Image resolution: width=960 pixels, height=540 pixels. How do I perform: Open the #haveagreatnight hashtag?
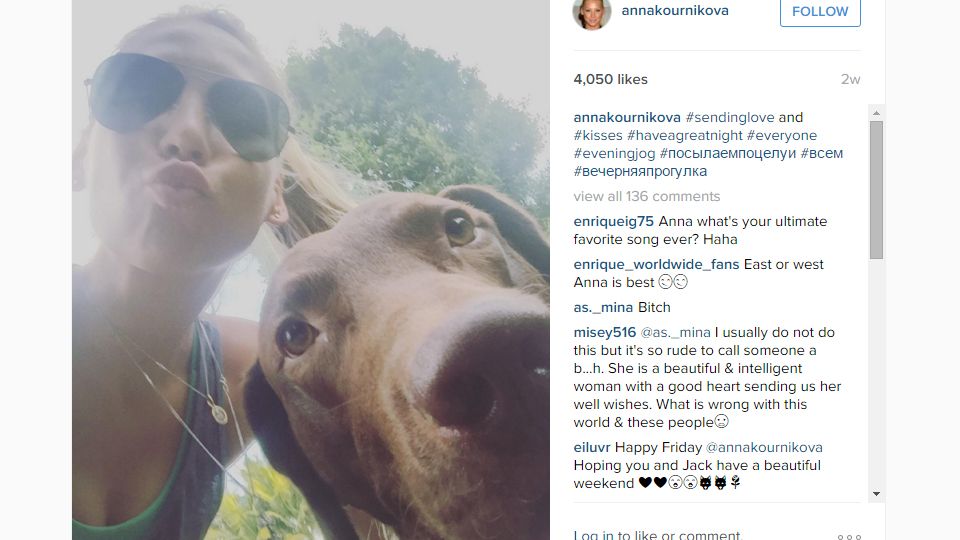[x=684, y=135]
